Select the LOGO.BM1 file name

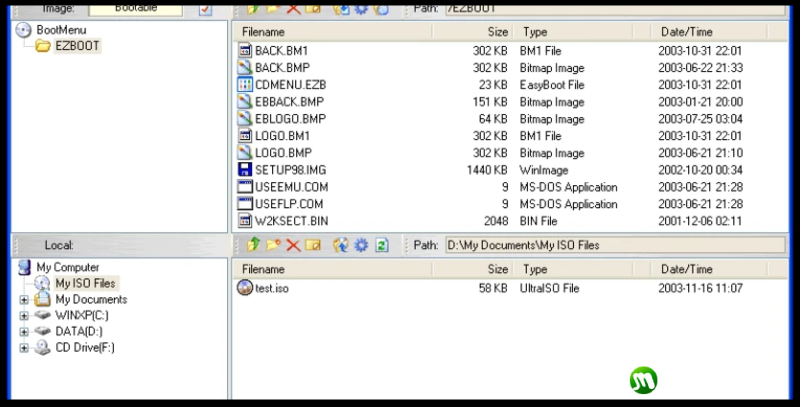click(x=282, y=136)
